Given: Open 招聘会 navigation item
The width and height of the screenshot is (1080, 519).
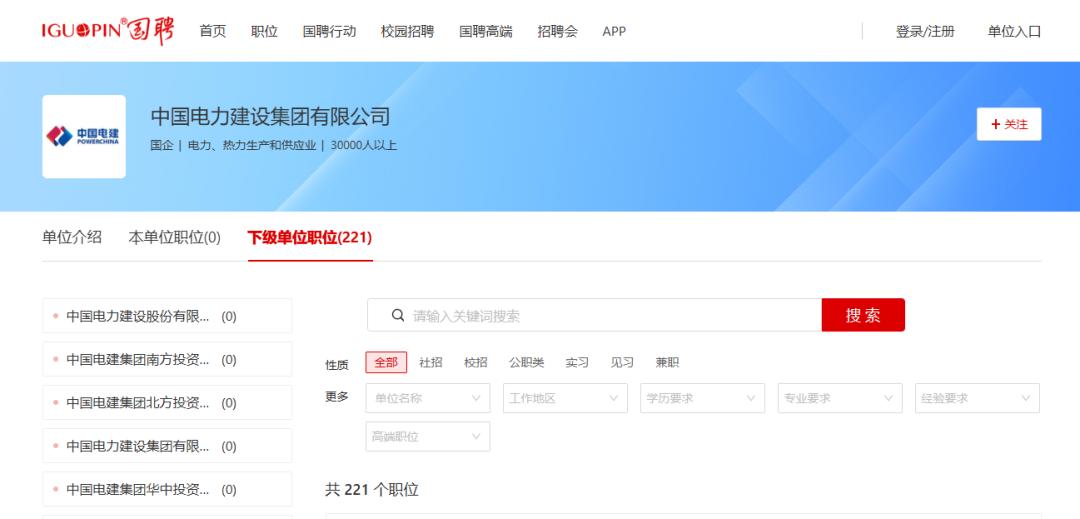Looking at the screenshot, I should coord(558,31).
